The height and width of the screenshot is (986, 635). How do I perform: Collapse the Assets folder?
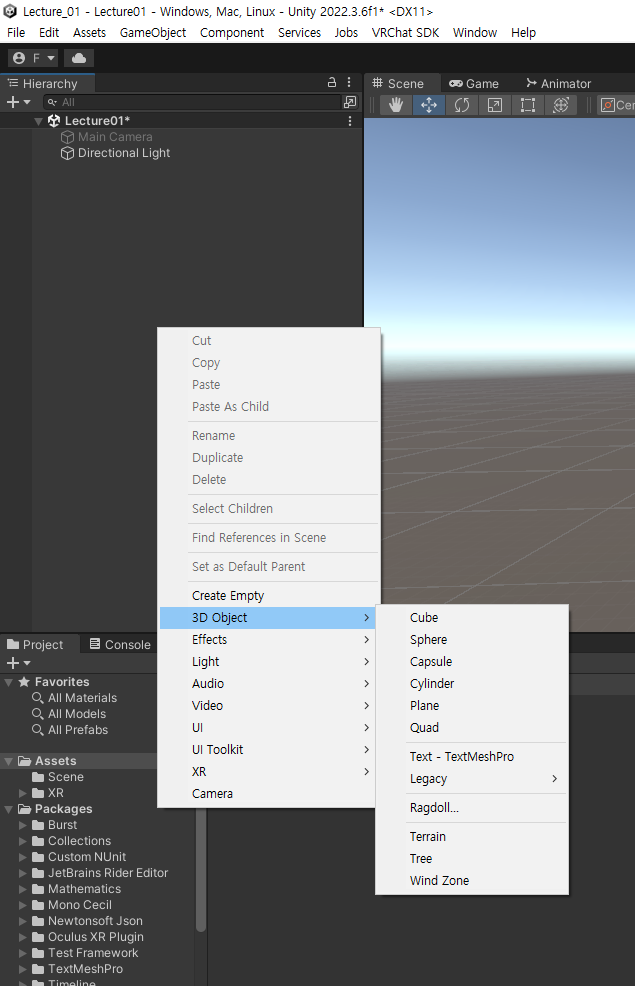pos(9,761)
